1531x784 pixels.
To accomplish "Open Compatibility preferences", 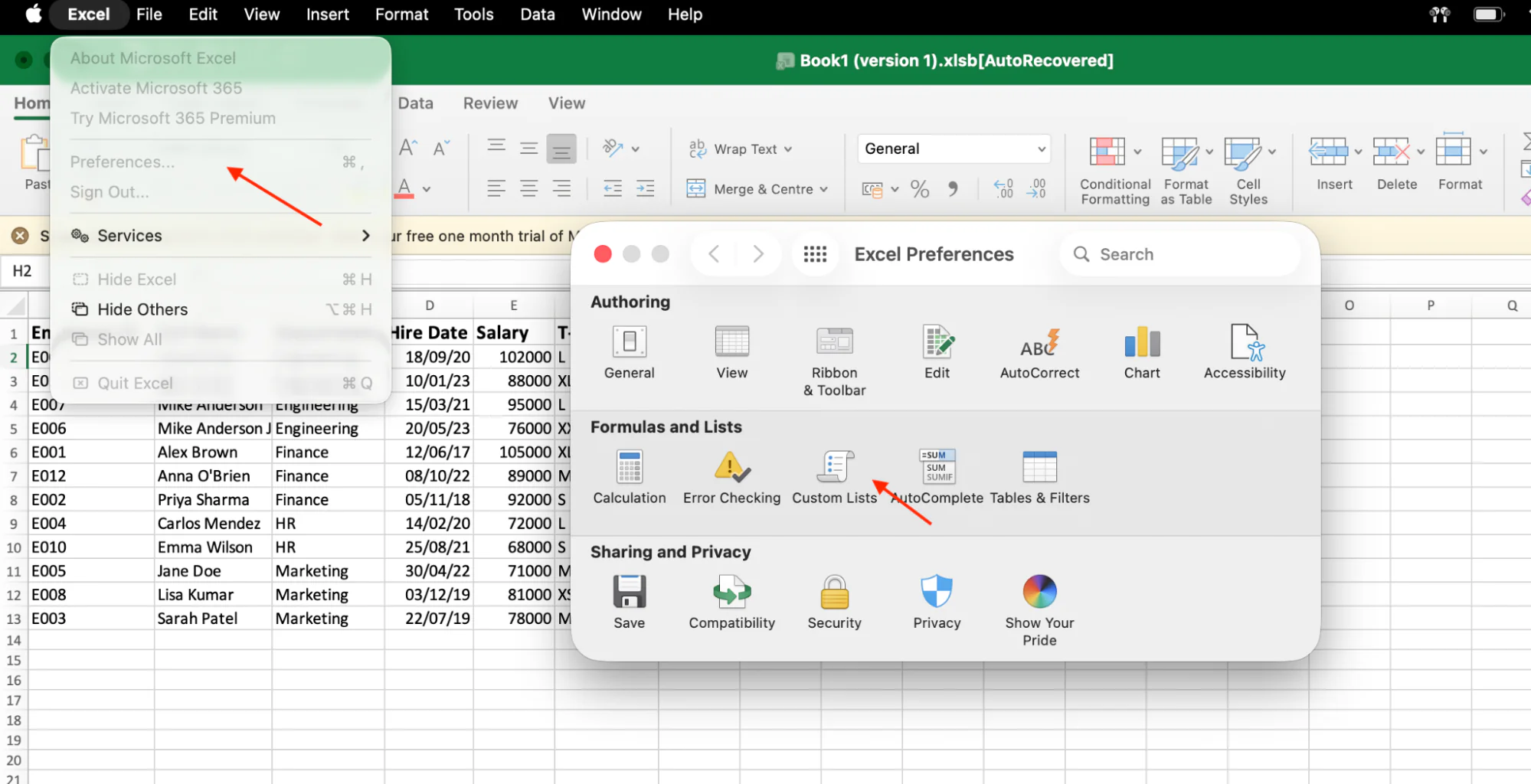I will [x=731, y=602].
